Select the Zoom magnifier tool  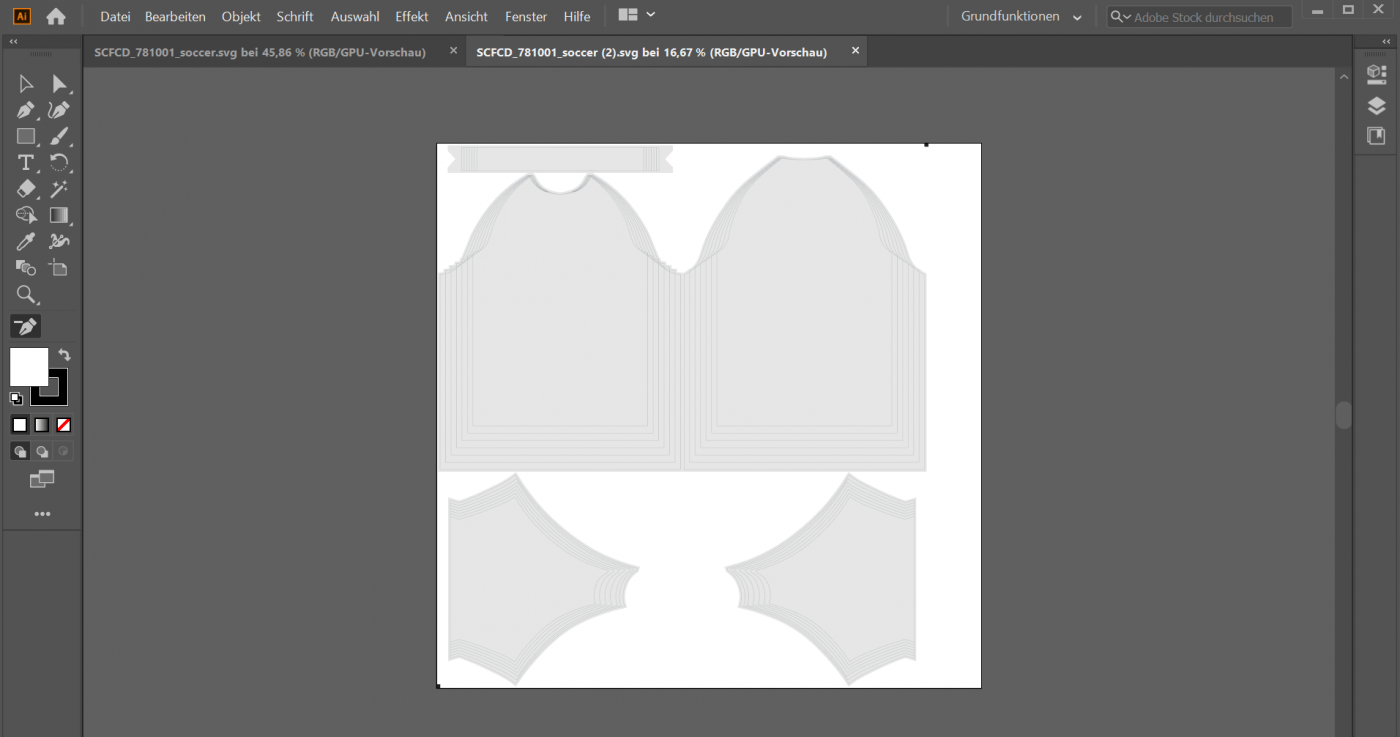click(x=26, y=294)
